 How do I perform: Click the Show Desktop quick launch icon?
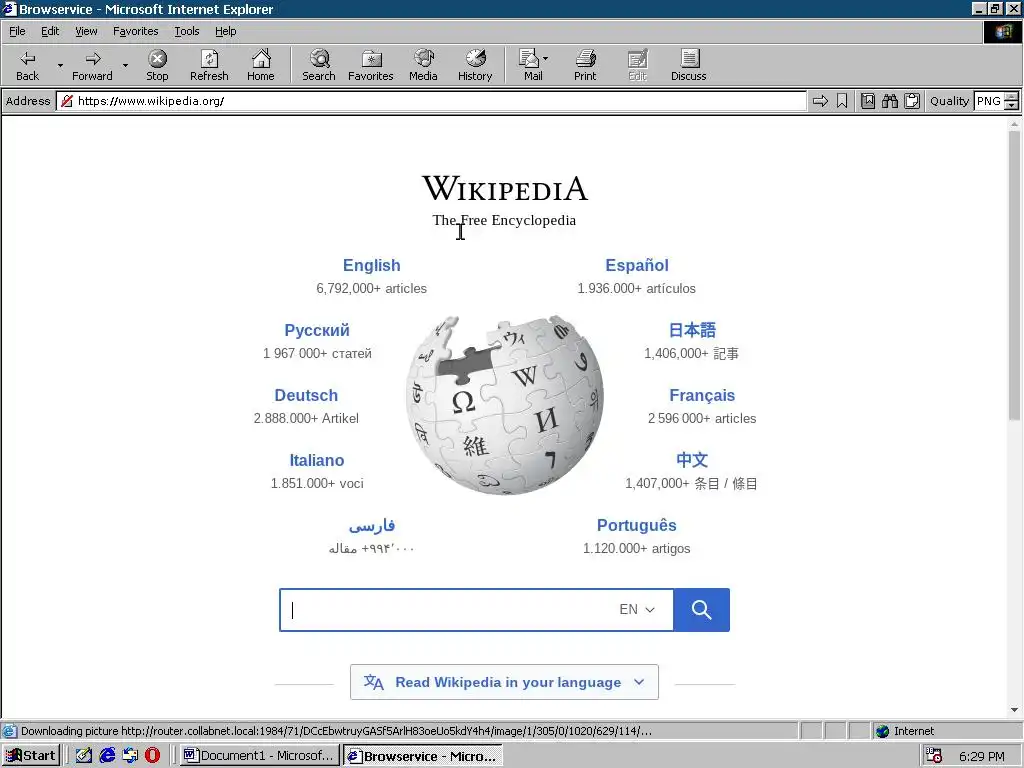click(84, 756)
